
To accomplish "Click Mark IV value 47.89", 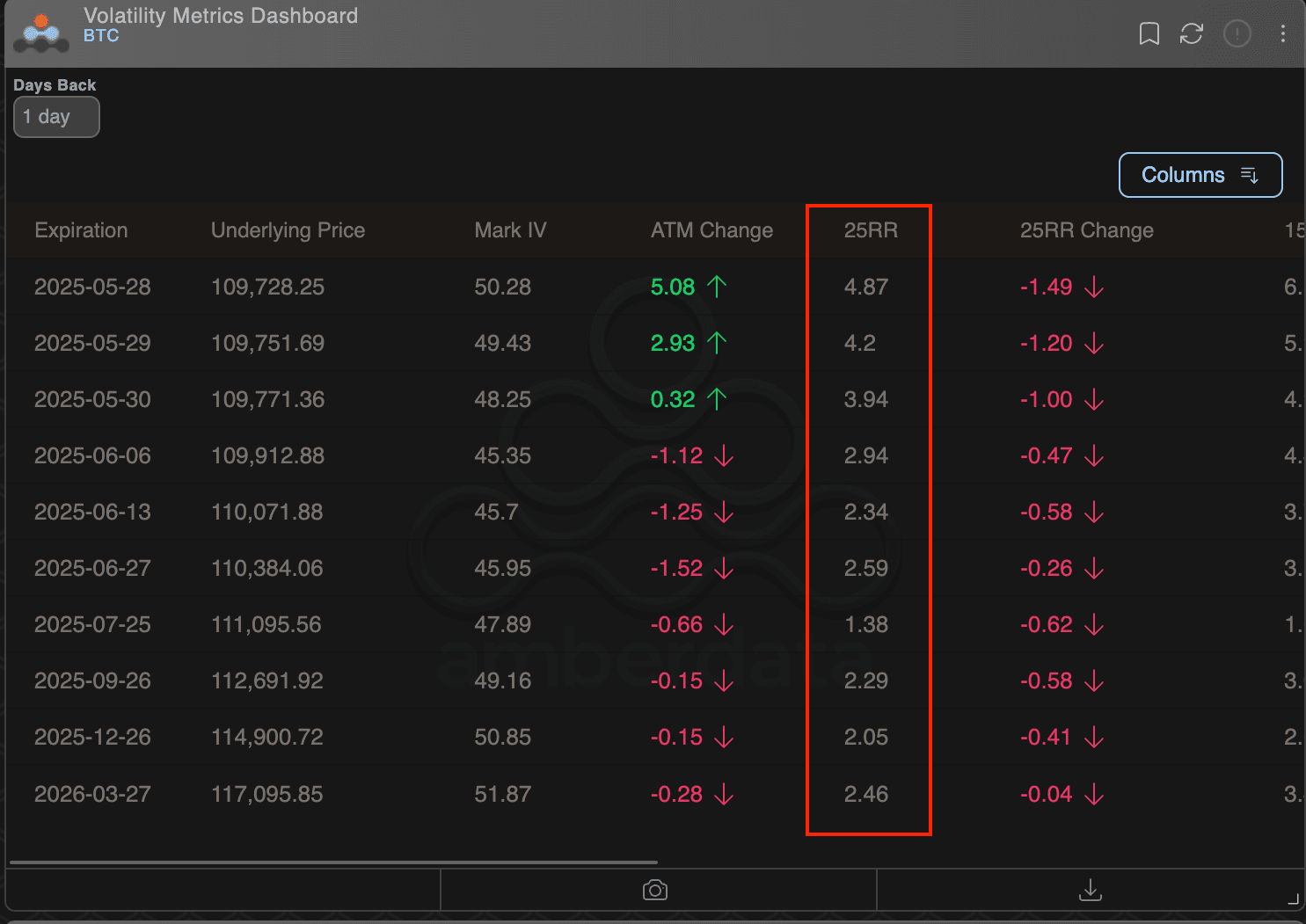I will 502,624.
